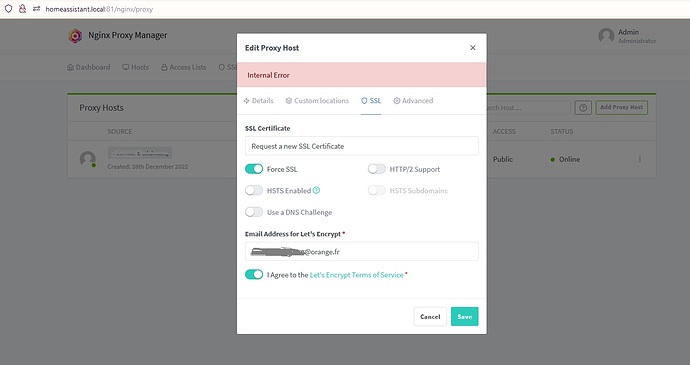Viewport: 690px width, 365px height.
Task: Click the blurred source domain name in host row
Action: [x=140, y=153]
